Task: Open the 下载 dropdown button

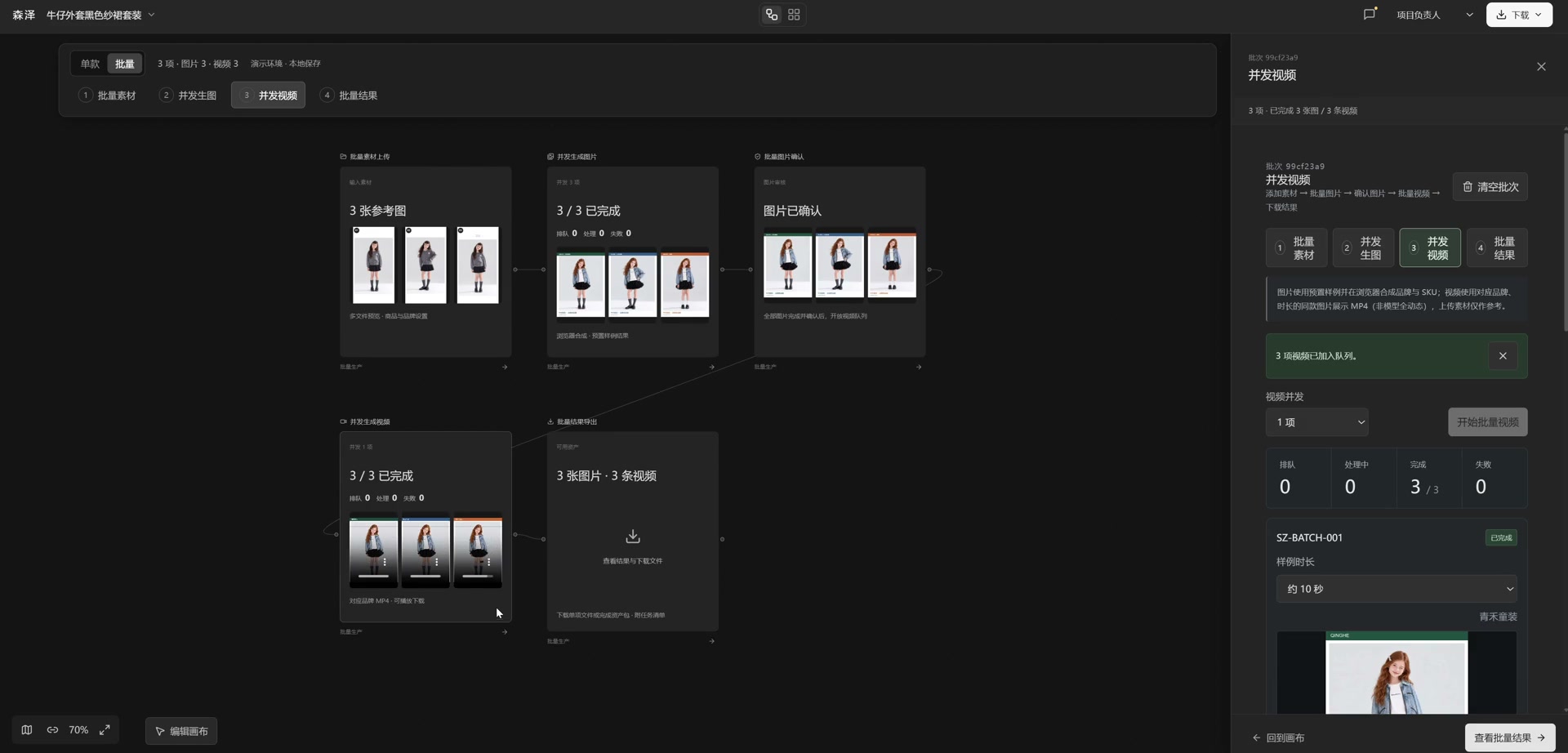Action: (1519, 15)
